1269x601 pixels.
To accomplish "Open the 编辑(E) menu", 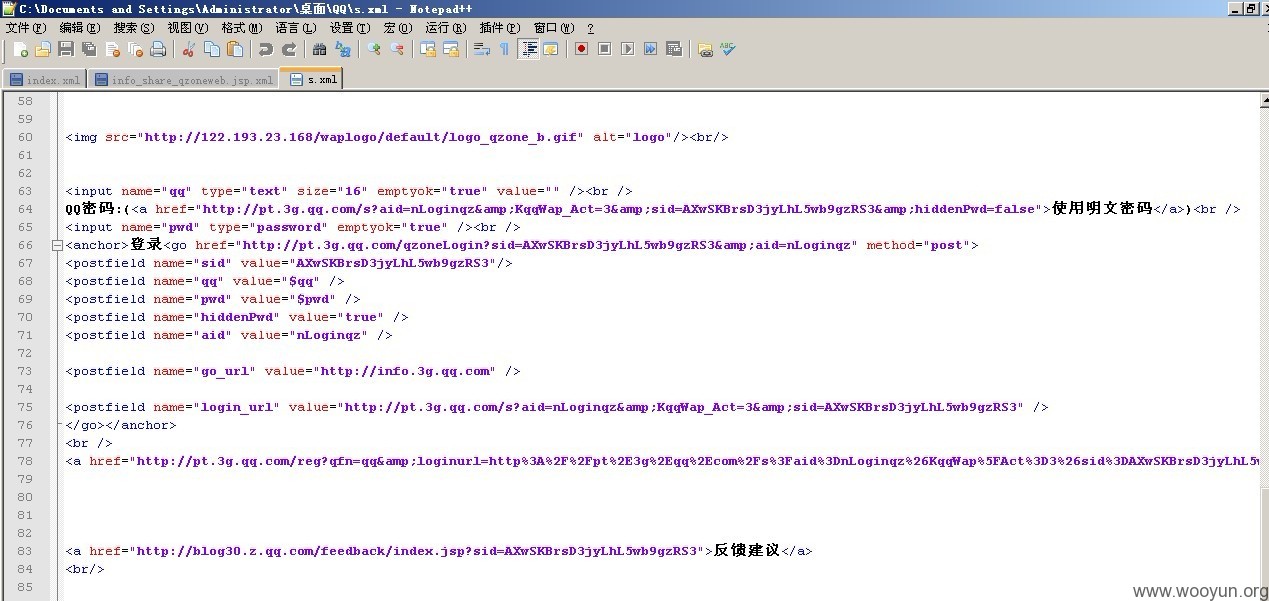I will tap(80, 27).
